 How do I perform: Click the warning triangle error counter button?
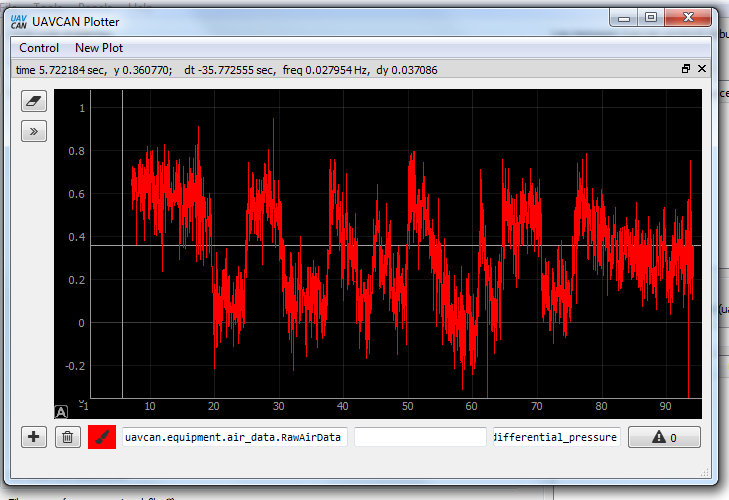(x=663, y=437)
